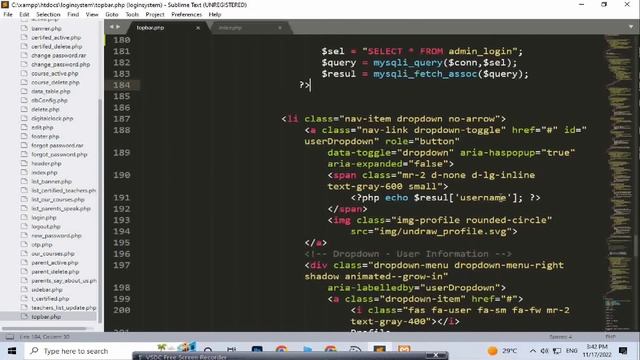Open certifed_active.php in the sidebar
This screenshot has height=360, width=640.
[x=56, y=38]
